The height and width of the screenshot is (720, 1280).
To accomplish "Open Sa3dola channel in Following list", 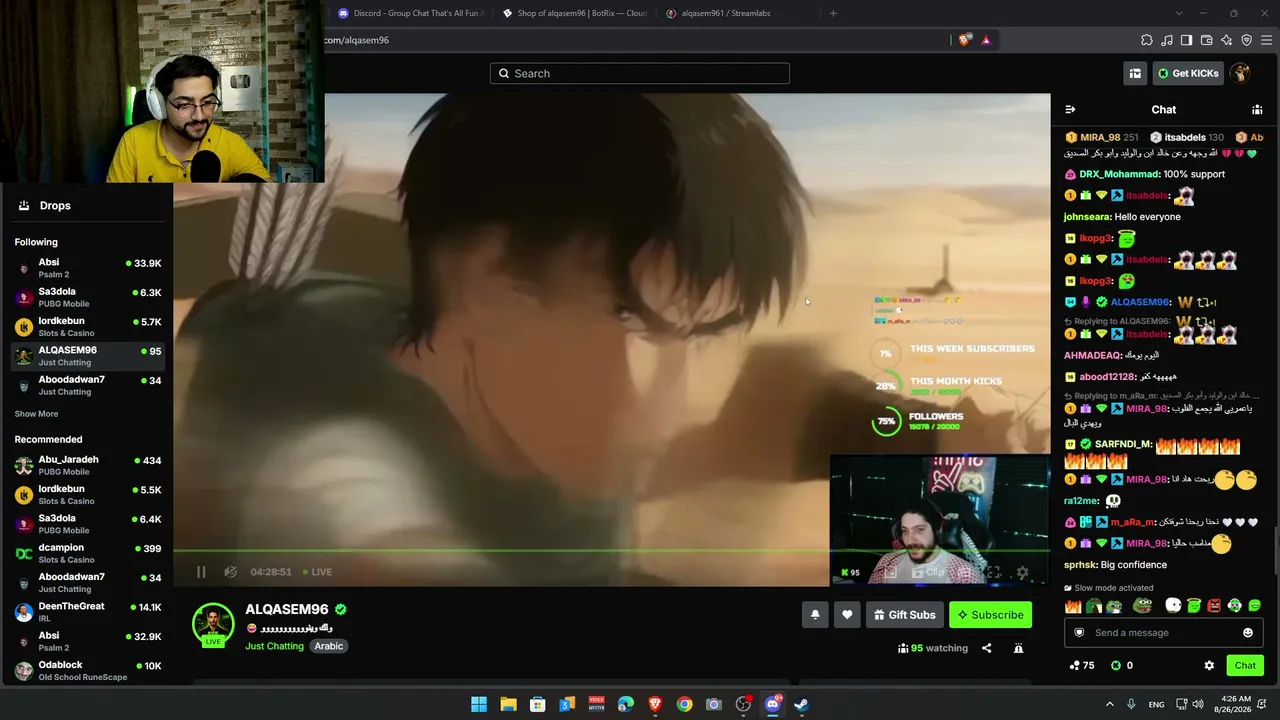I will click(86, 297).
